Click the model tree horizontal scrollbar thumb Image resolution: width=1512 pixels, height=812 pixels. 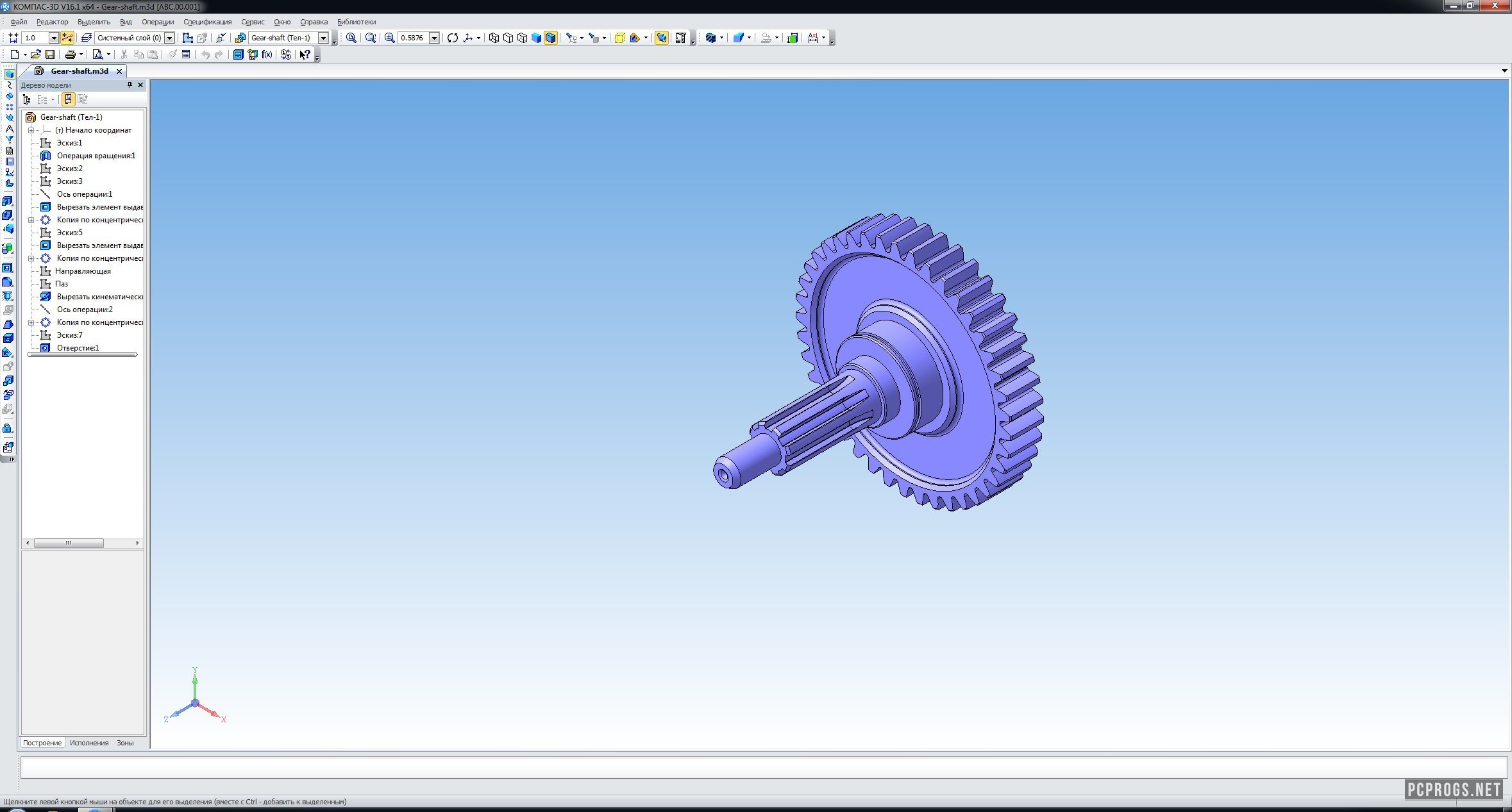pyautogui.click(x=68, y=543)
